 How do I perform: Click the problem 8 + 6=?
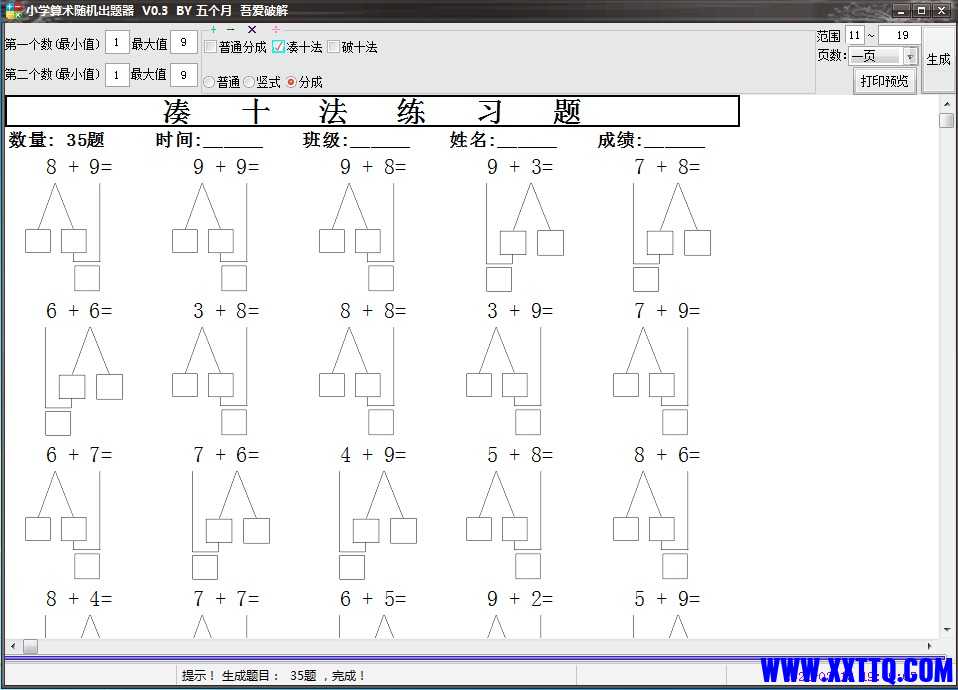667,455
